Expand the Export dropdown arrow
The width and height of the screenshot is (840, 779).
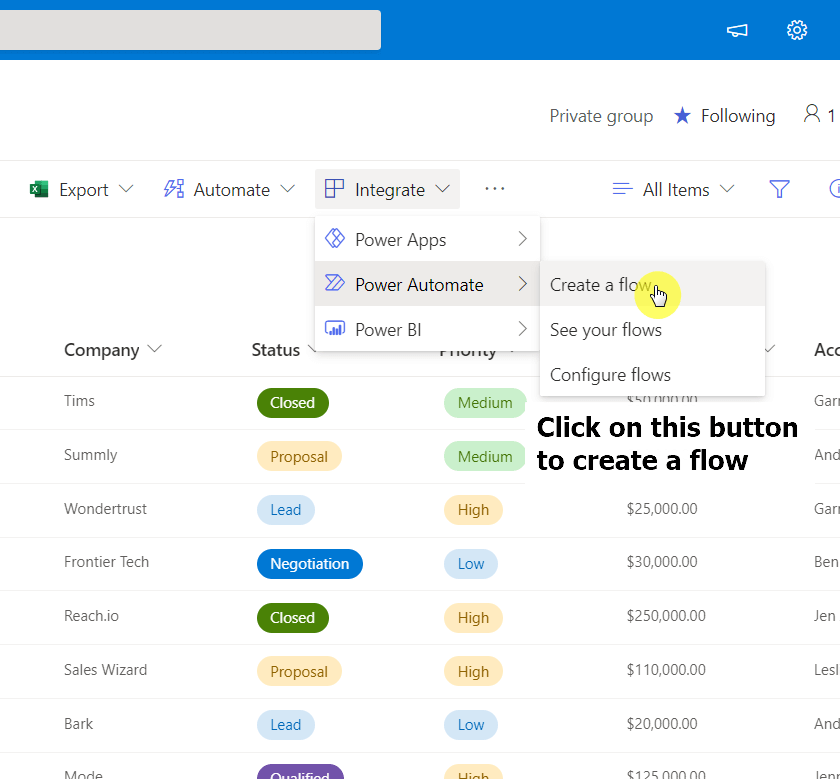pos(126,189)
